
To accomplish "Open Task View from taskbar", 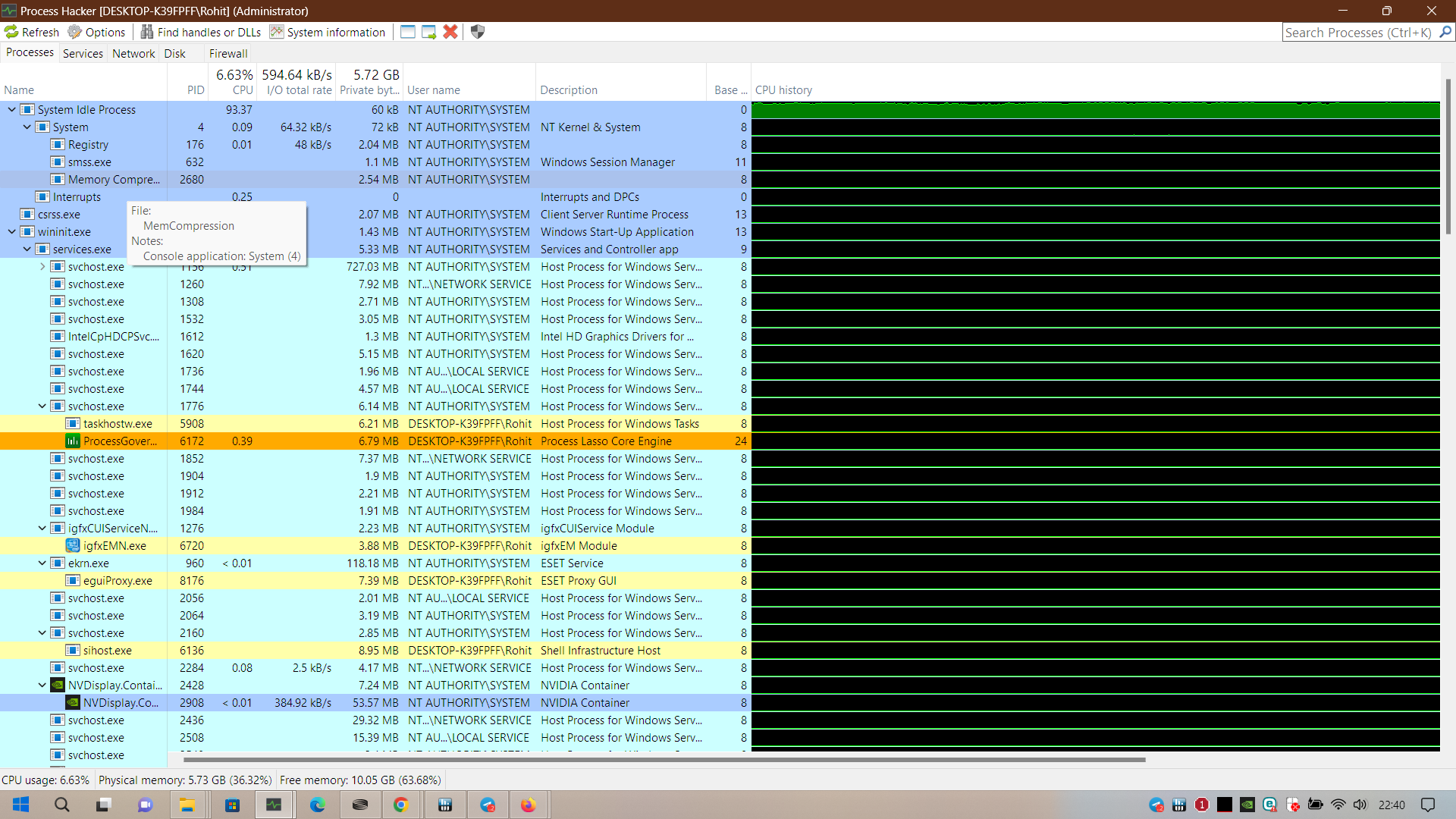I will (x=103, y=805).
